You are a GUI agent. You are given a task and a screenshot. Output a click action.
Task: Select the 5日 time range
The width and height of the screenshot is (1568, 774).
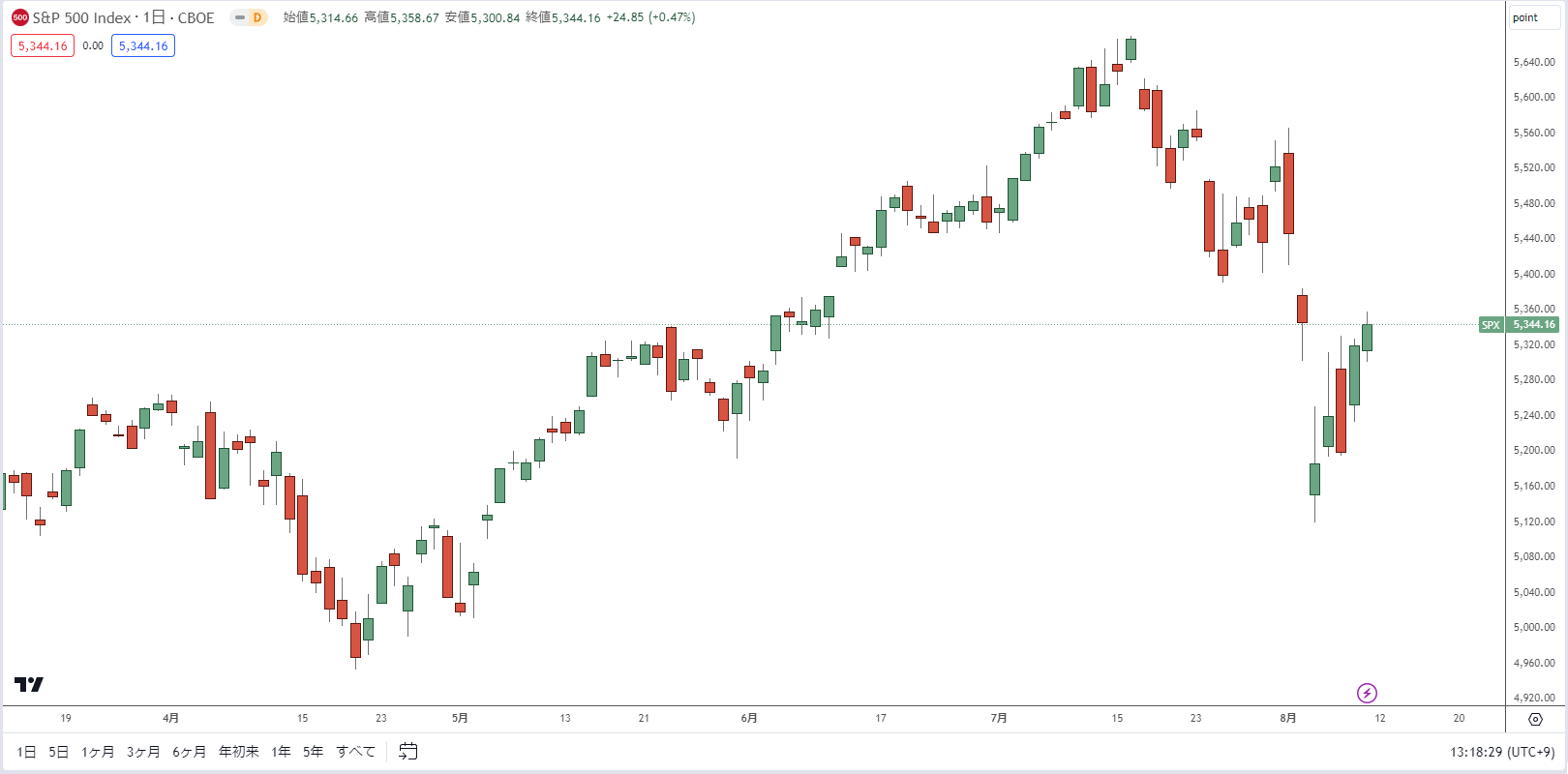coord(59,752)
